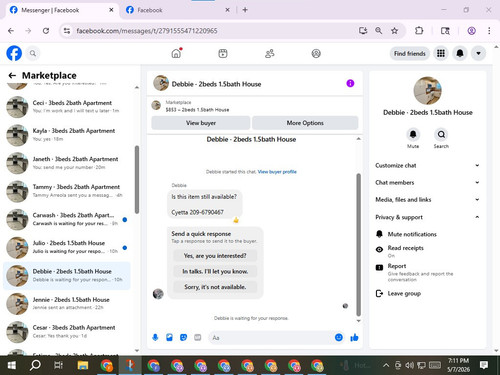Choose a sticker icon
The height and width of the screenshot is (375, 500).
click(183, 338)
